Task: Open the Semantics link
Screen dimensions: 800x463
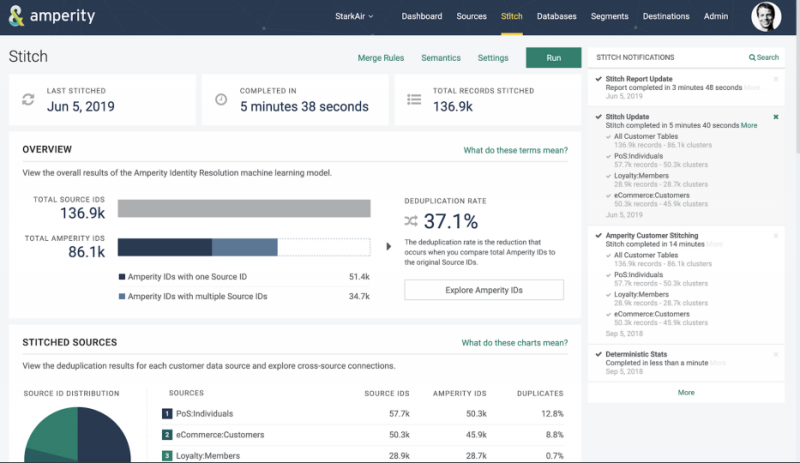Action: (441, 58)
